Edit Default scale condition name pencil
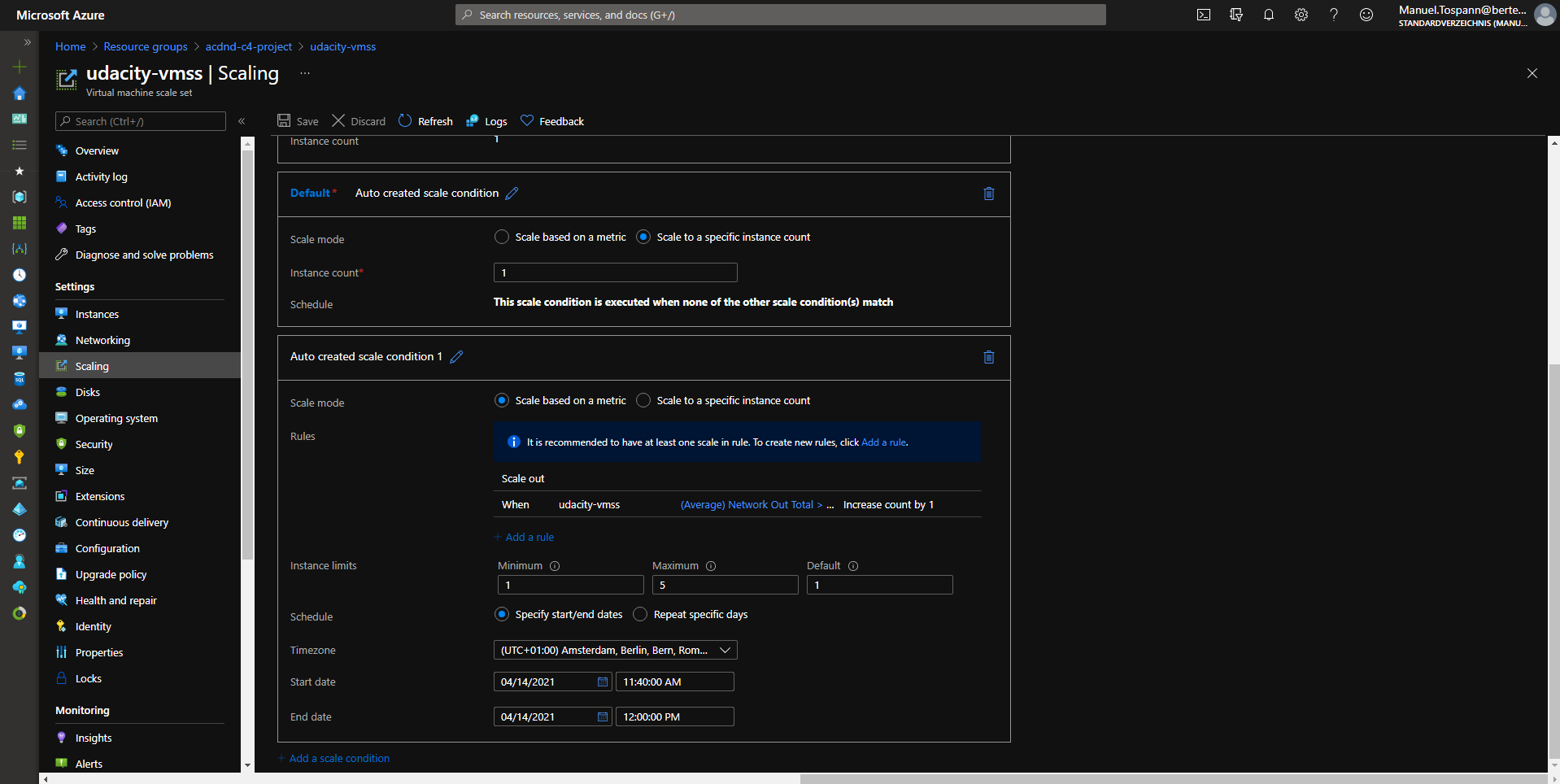Screen dimensions: 1560x784 coord(512,194)
